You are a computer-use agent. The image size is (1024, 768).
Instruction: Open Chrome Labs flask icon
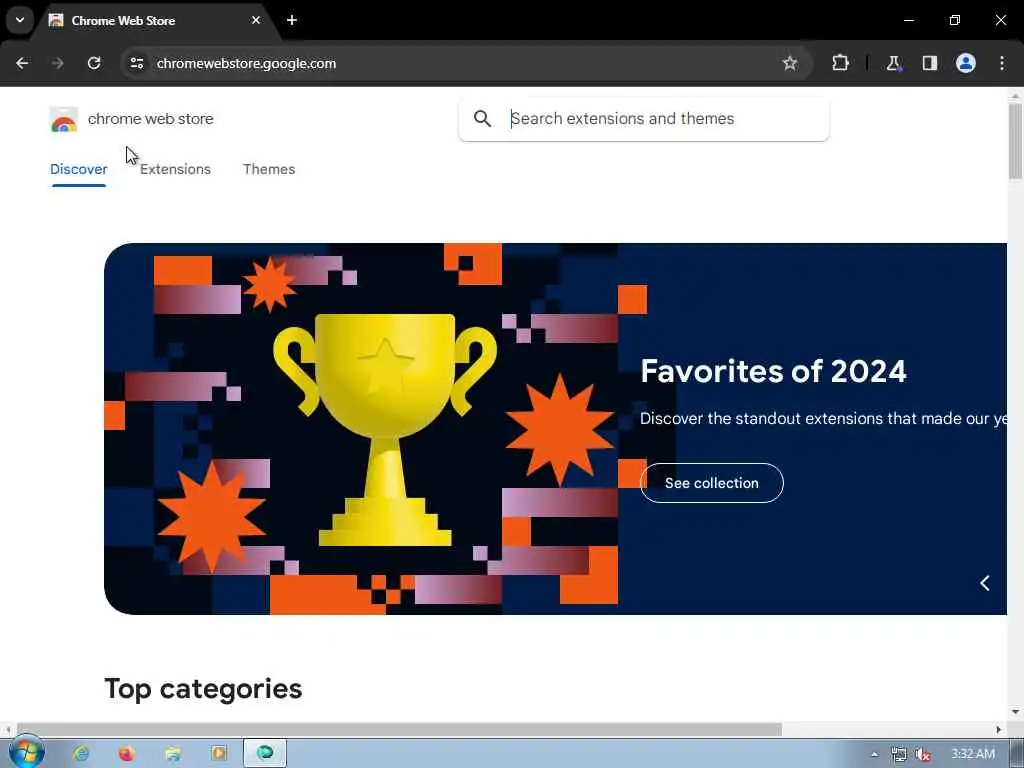pos(893,63)
